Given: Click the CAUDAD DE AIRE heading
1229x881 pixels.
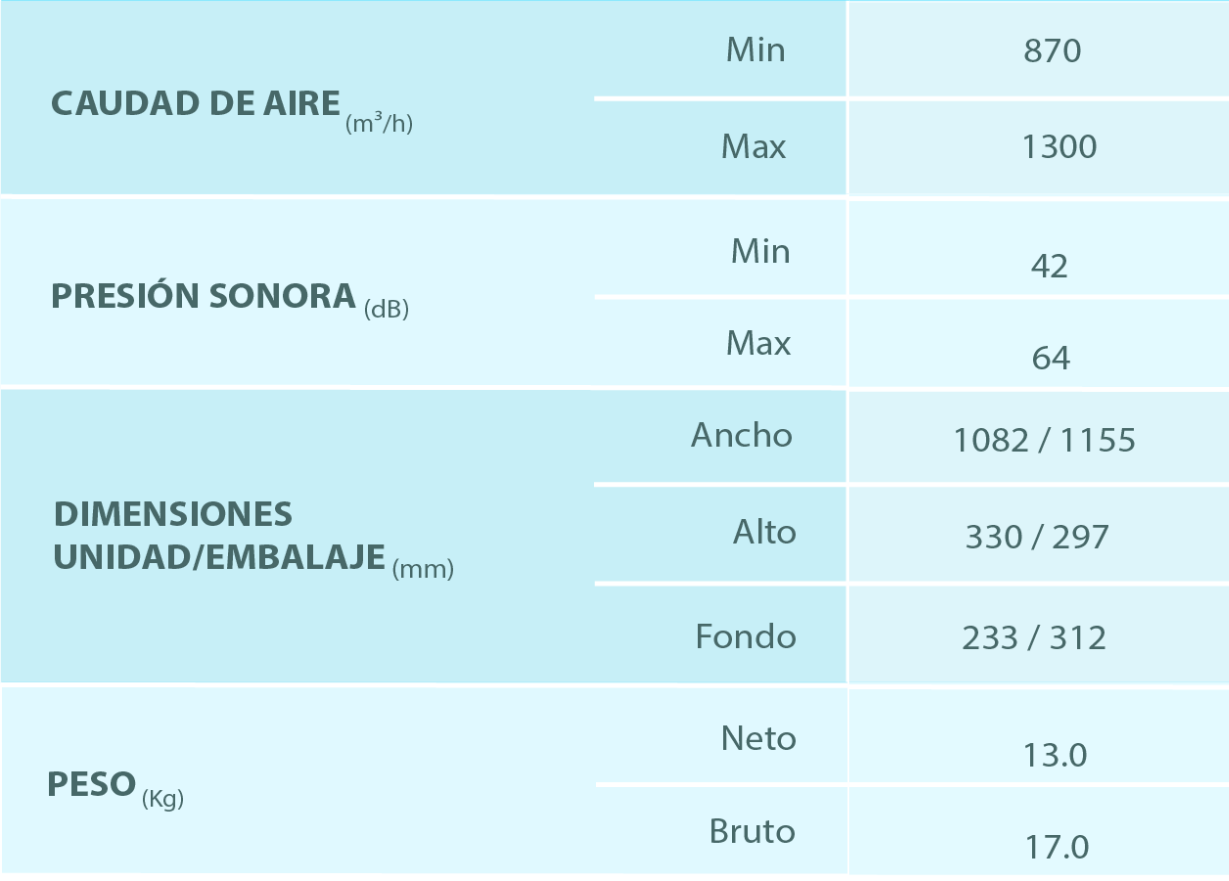Looking at the screenshot, I should coord(196,104).
